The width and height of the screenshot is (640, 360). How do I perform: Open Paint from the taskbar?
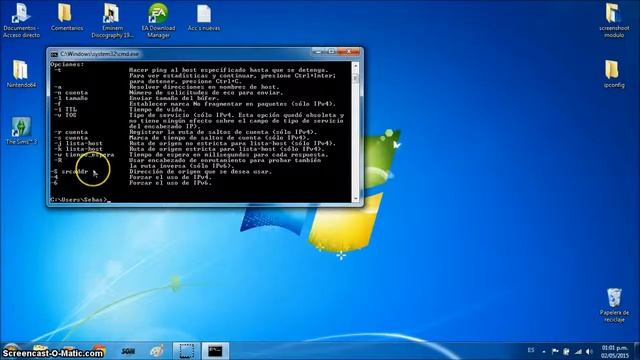click(x=157, y=351)
